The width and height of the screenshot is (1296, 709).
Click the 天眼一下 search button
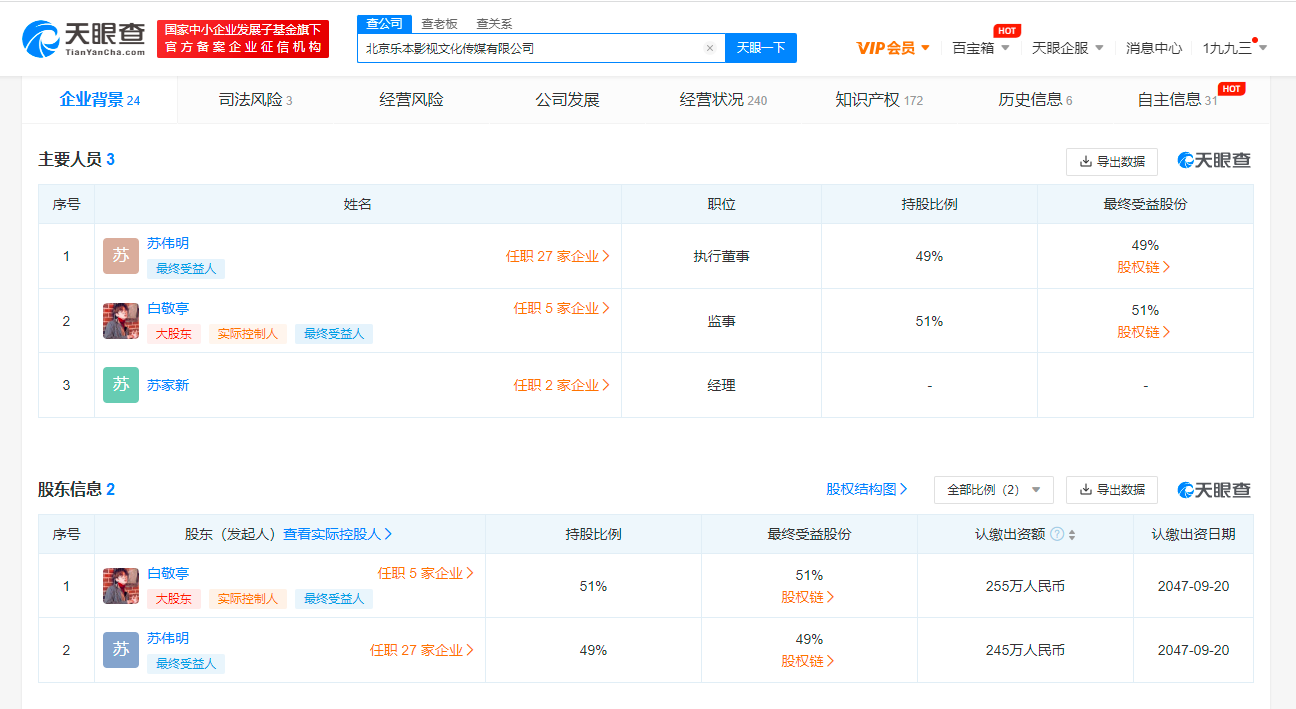(x=761, y=48)
